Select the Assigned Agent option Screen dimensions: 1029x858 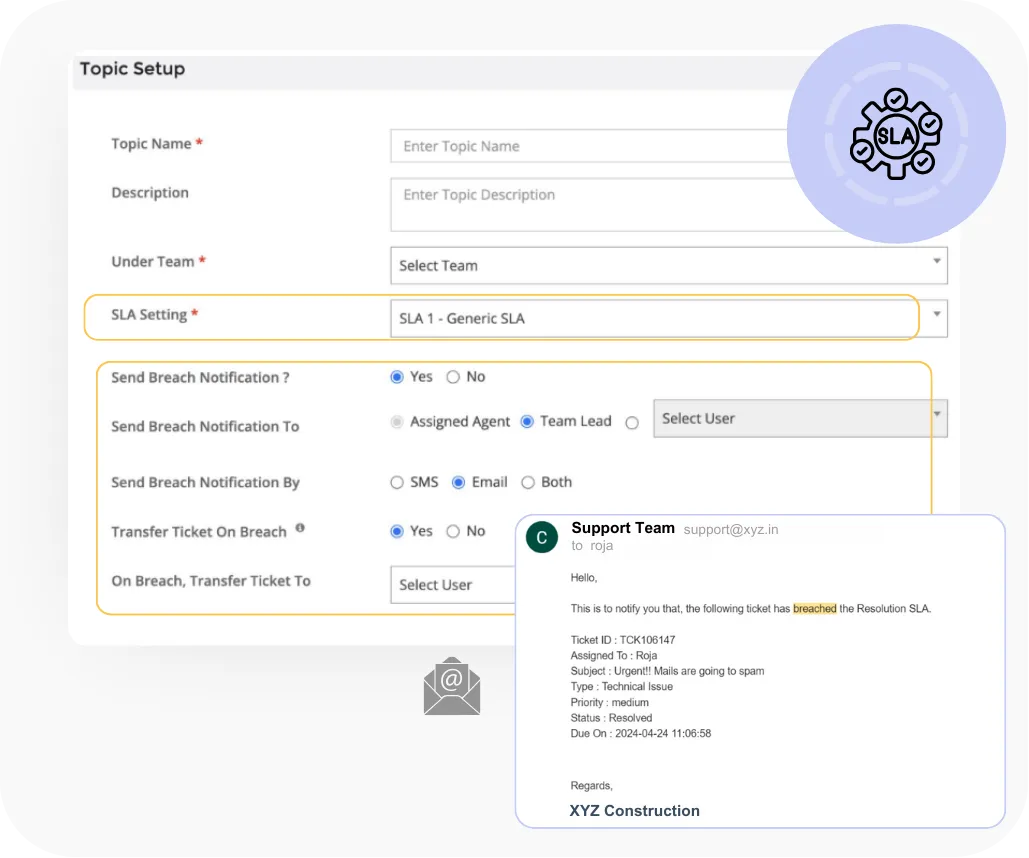(x=397, y=421)
